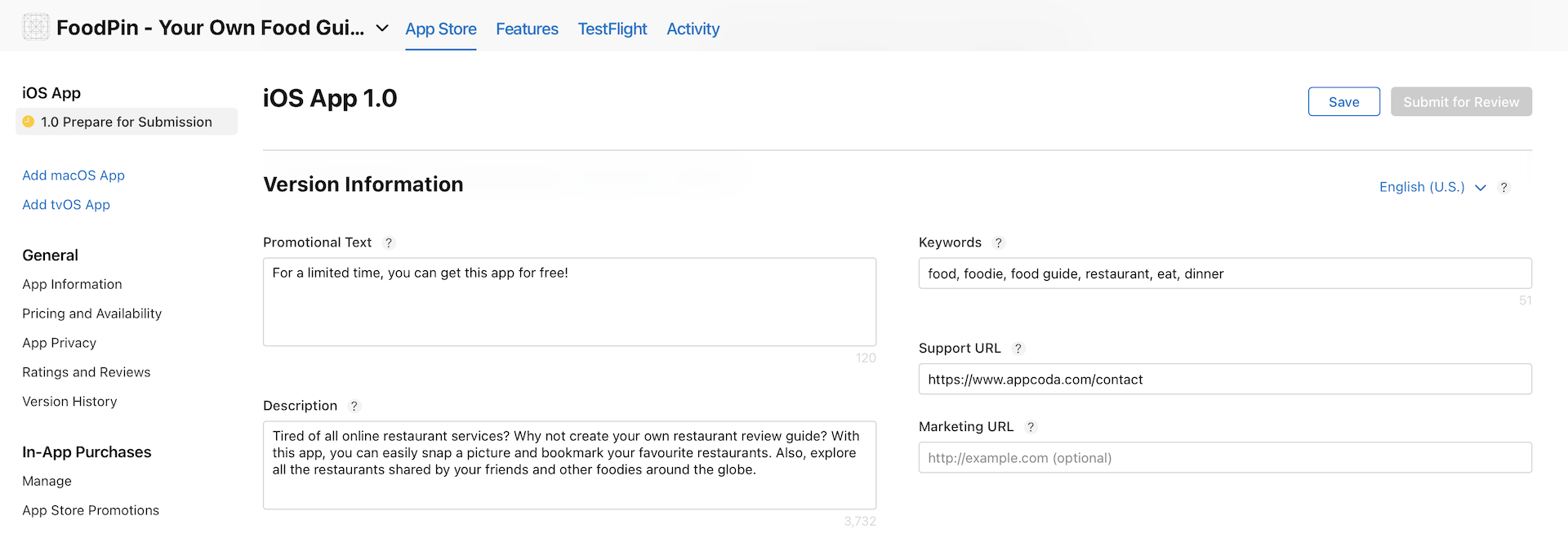Screen dimensions: 1568x538
Task: Go to the Activity tab
Action: [x=693, y=29]
